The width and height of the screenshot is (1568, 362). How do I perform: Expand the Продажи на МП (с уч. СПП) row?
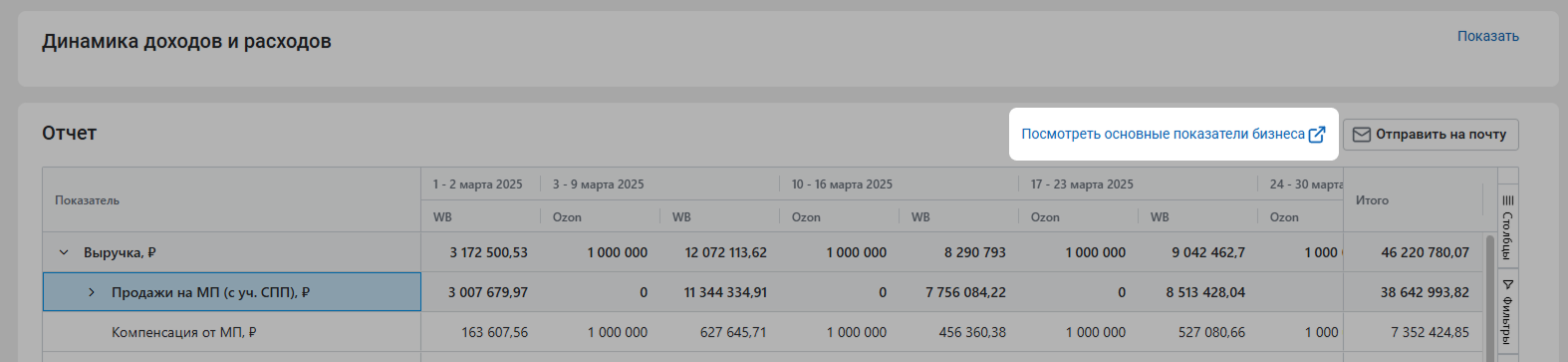pos(92,292)
